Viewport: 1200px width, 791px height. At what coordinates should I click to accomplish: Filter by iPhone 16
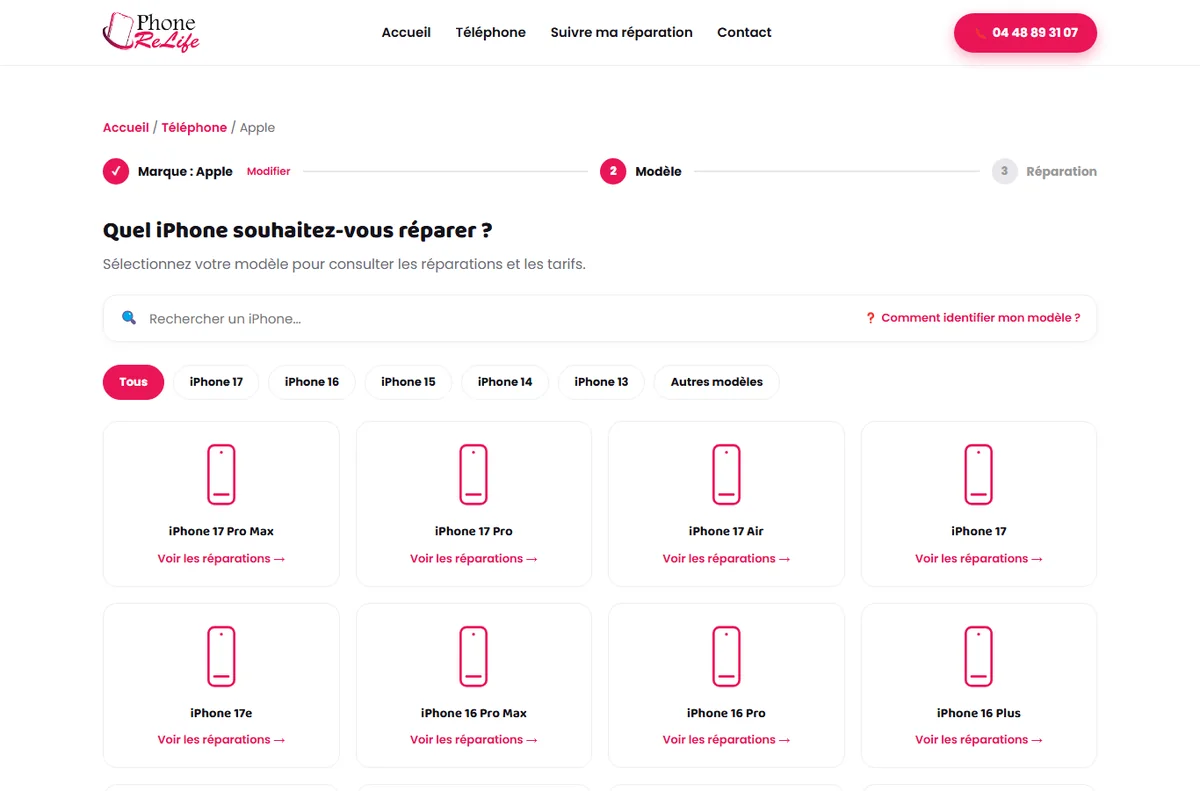tap(312, 382)
